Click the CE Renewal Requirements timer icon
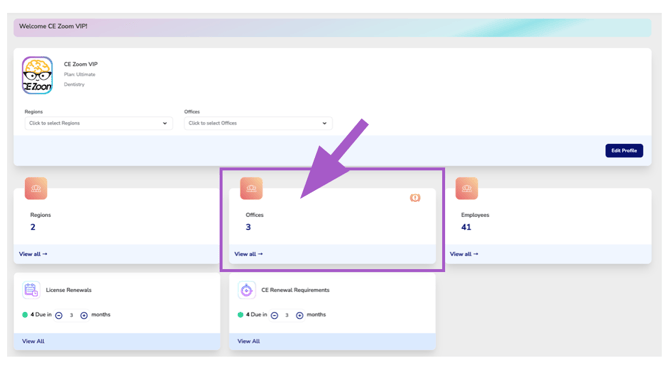The height and width of the screenshot is (369, 670). [247, 290]
